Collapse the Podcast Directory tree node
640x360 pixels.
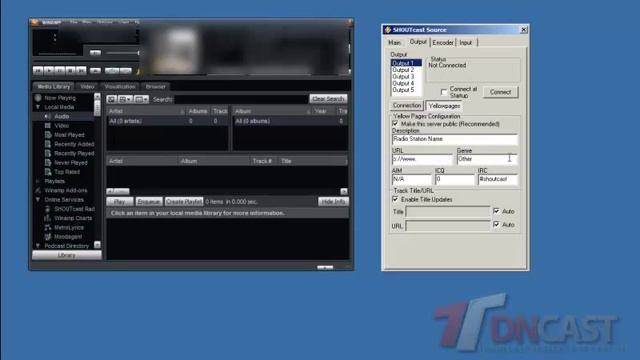(x=38, y=246)
